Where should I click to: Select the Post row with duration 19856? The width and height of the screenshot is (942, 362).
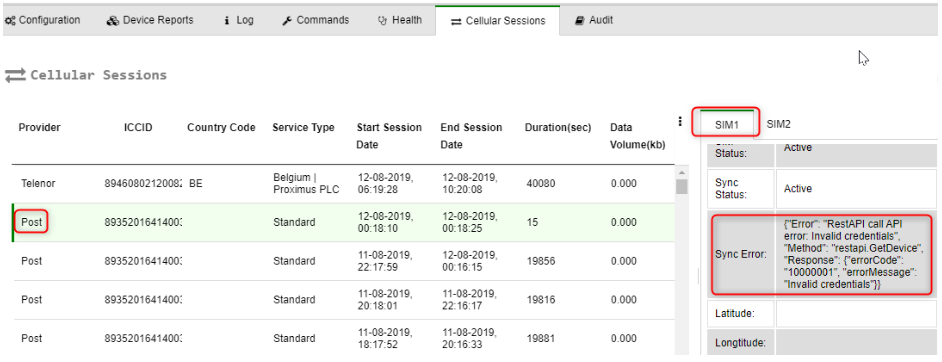tap(342, 261)
